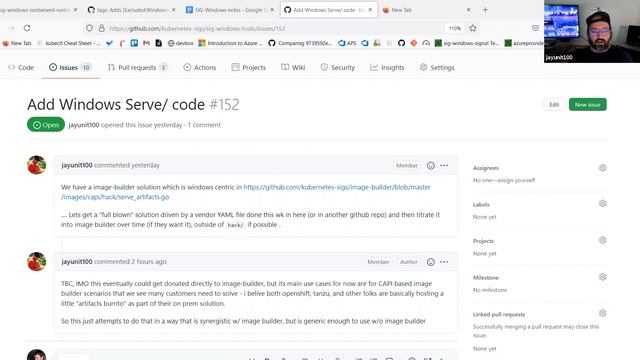640x360 pixels.
Task: Click the green Open status badge
Action: (46, 124)
